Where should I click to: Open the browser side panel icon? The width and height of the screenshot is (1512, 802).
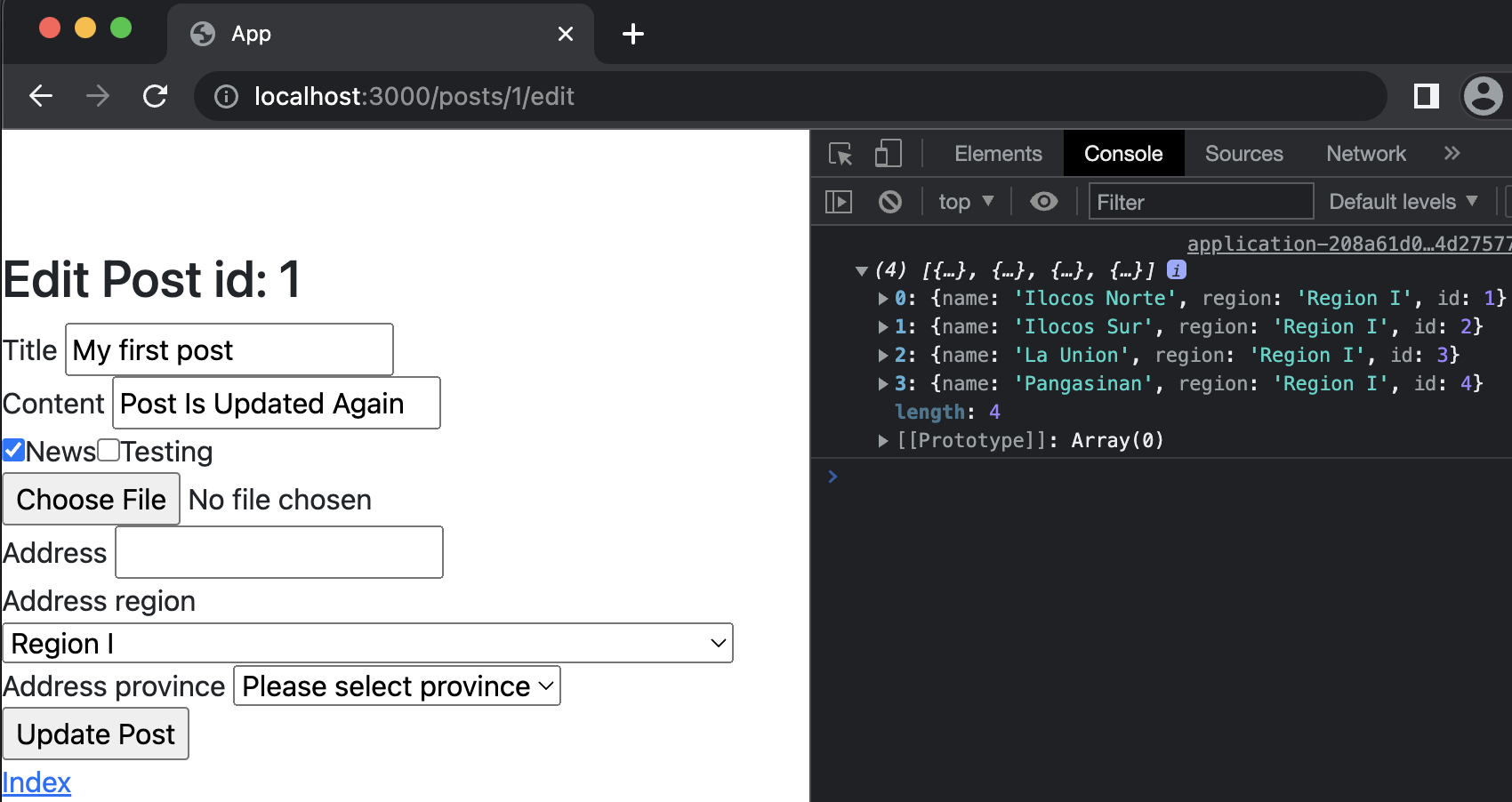pos(1426,96)
